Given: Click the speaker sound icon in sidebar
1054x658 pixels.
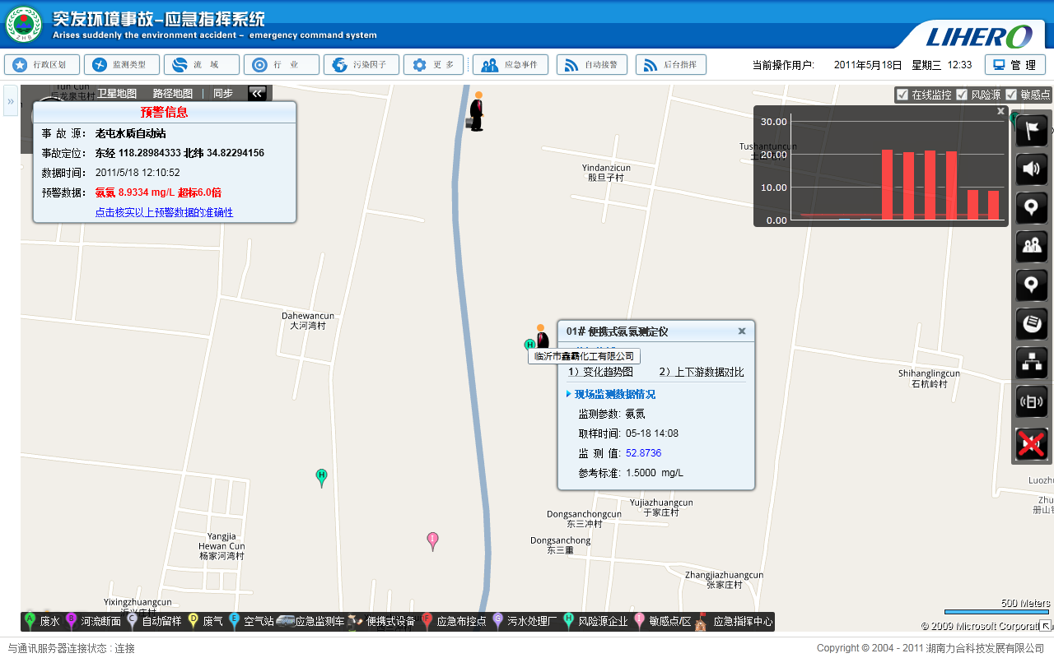Looking at the screenshot, I should pos(1031,169).
